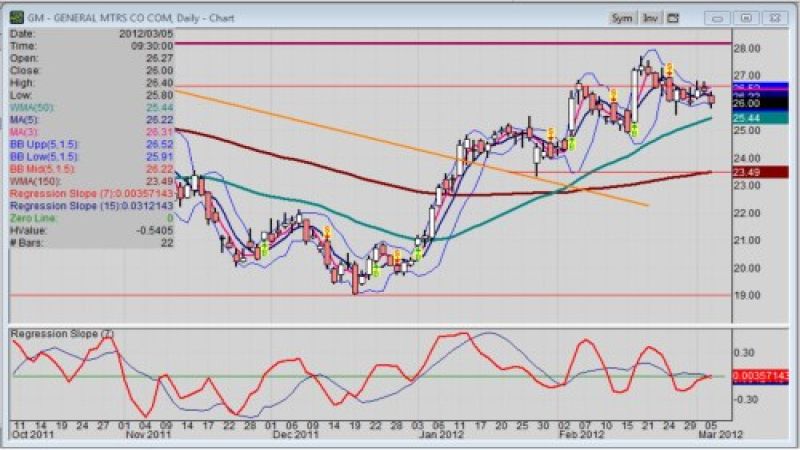Click the Regression Slope (15) readout

tap(91, 206)
